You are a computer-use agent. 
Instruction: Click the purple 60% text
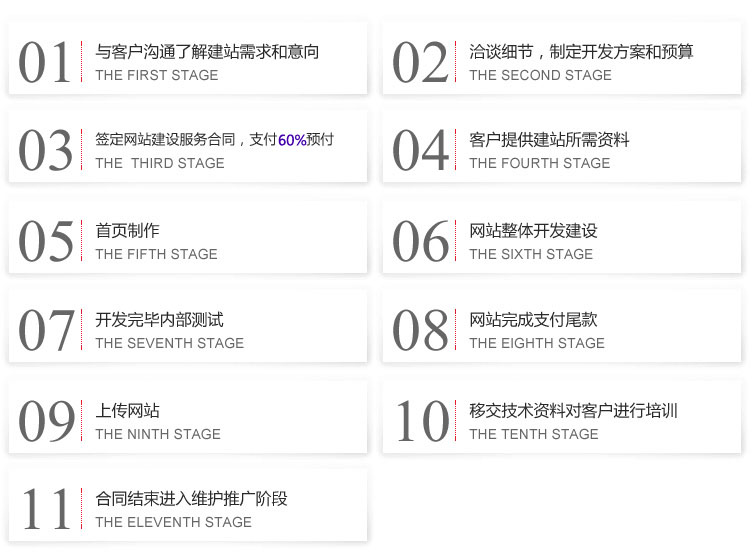point(292,140)
